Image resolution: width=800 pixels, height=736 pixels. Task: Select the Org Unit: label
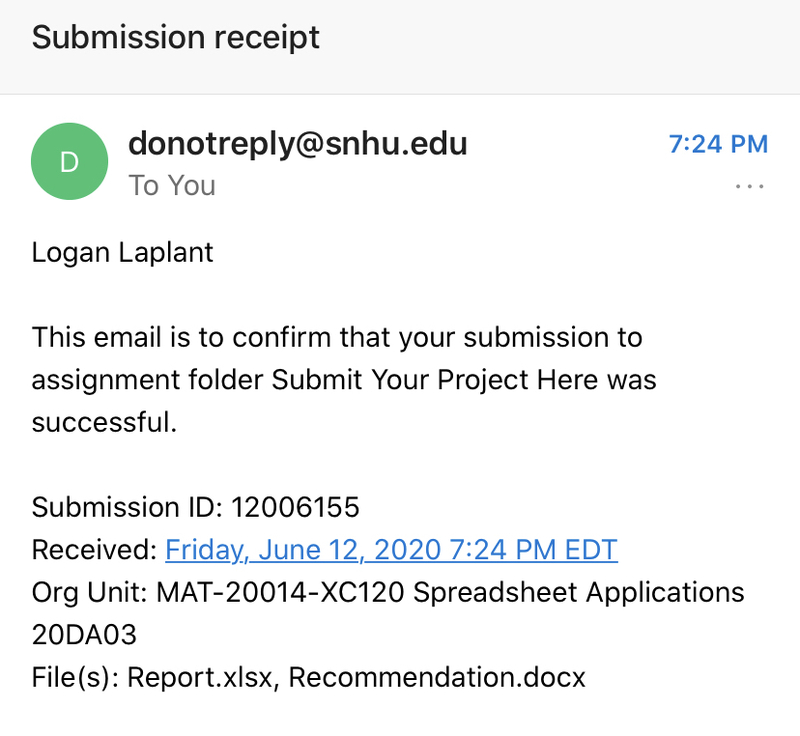point(90,593)
